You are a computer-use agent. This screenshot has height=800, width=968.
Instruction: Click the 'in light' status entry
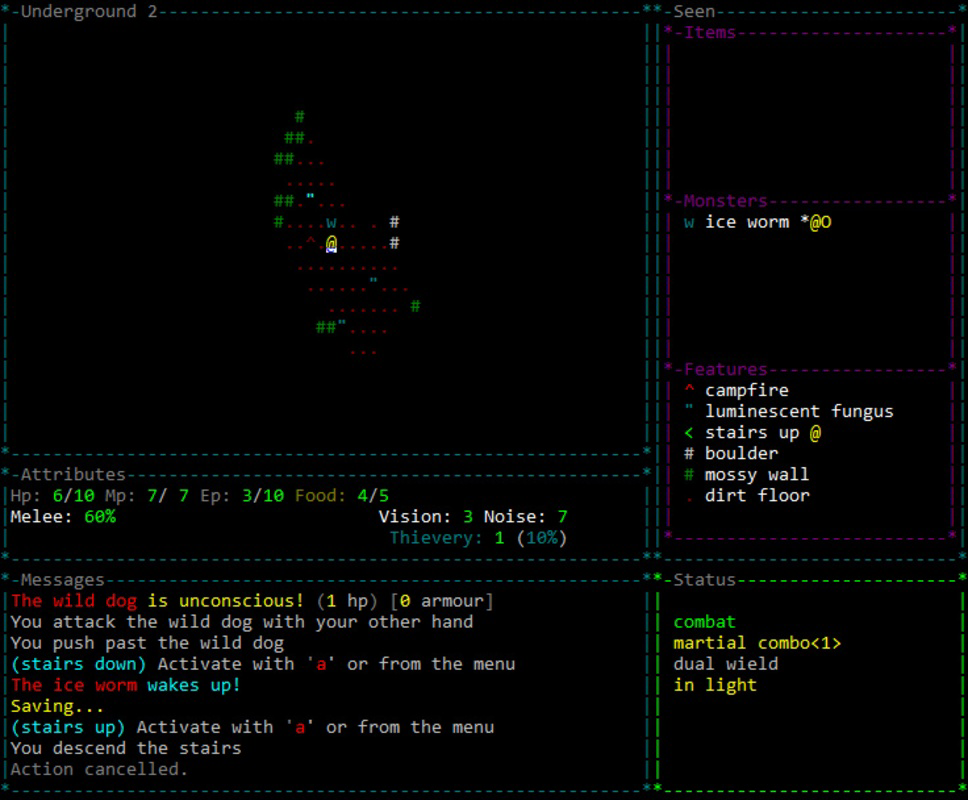tap(715, 685)
